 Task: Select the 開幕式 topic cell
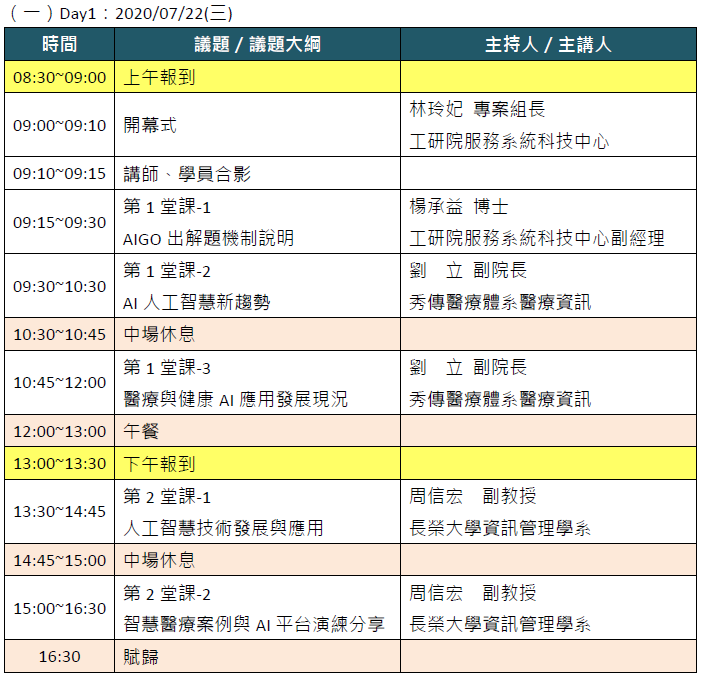(150, 125)
